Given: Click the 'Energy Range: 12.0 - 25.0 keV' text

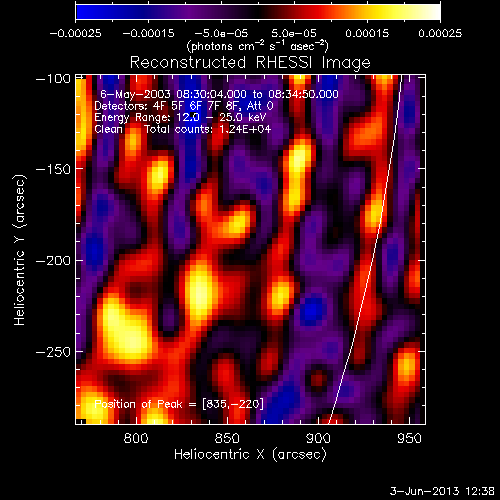Looking at the screenshot, I should 180,118.
